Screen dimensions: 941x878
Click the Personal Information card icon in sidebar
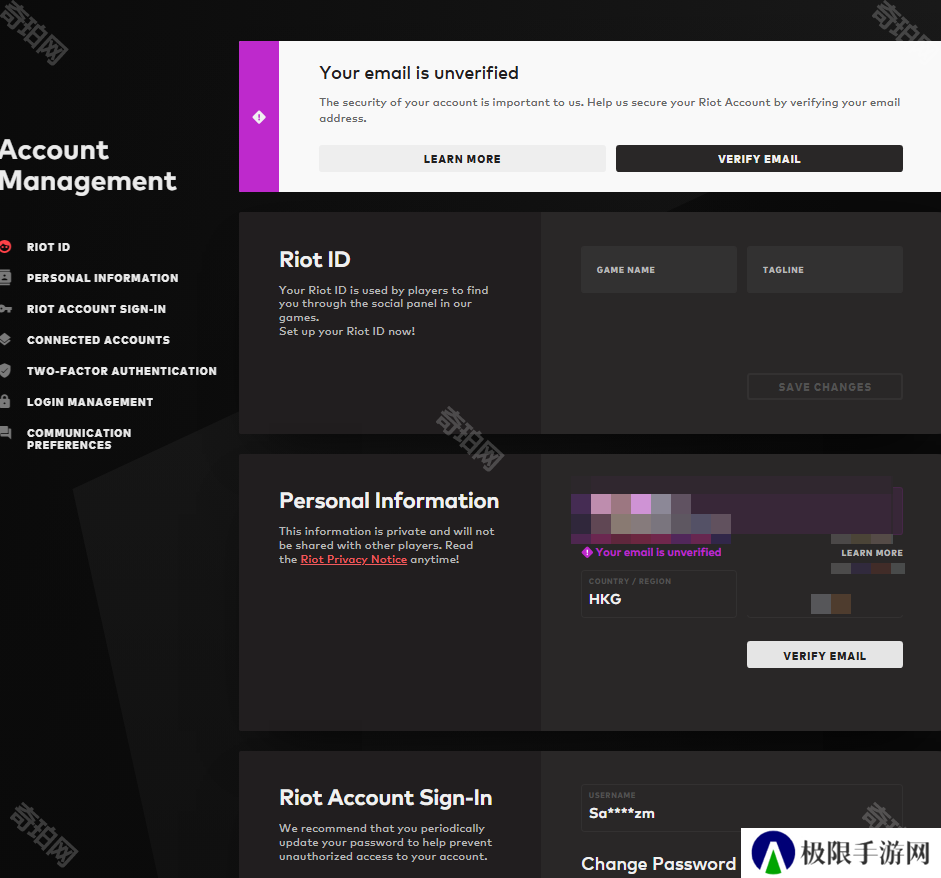[x=5, y=277]
